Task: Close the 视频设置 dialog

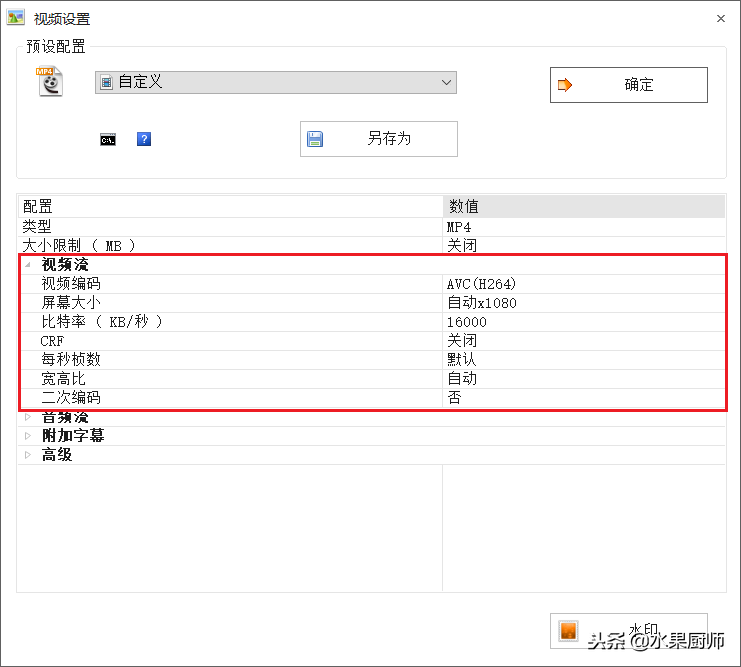Action: click(x=720, y=18)
